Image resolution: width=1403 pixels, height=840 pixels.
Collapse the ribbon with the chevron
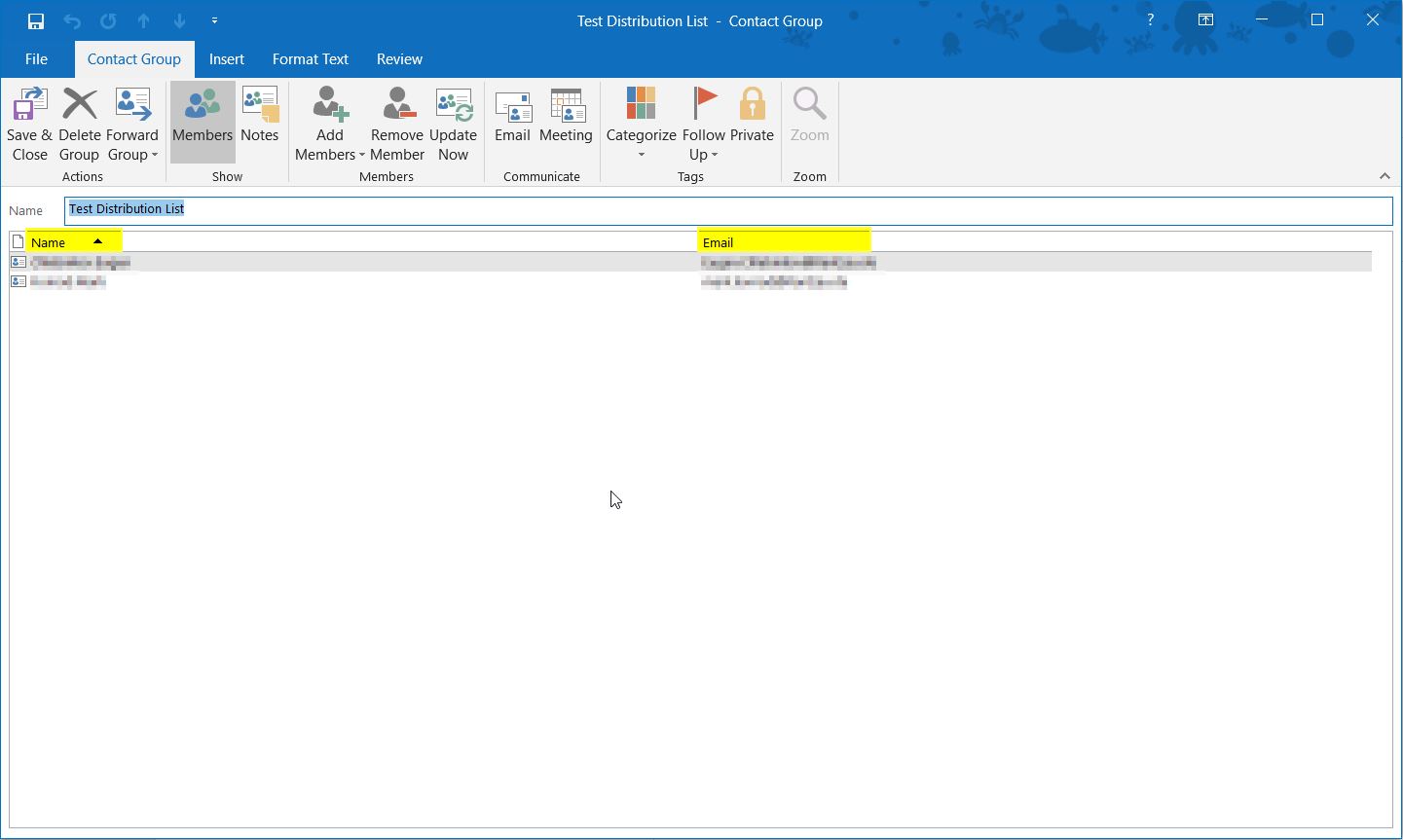1385,176
